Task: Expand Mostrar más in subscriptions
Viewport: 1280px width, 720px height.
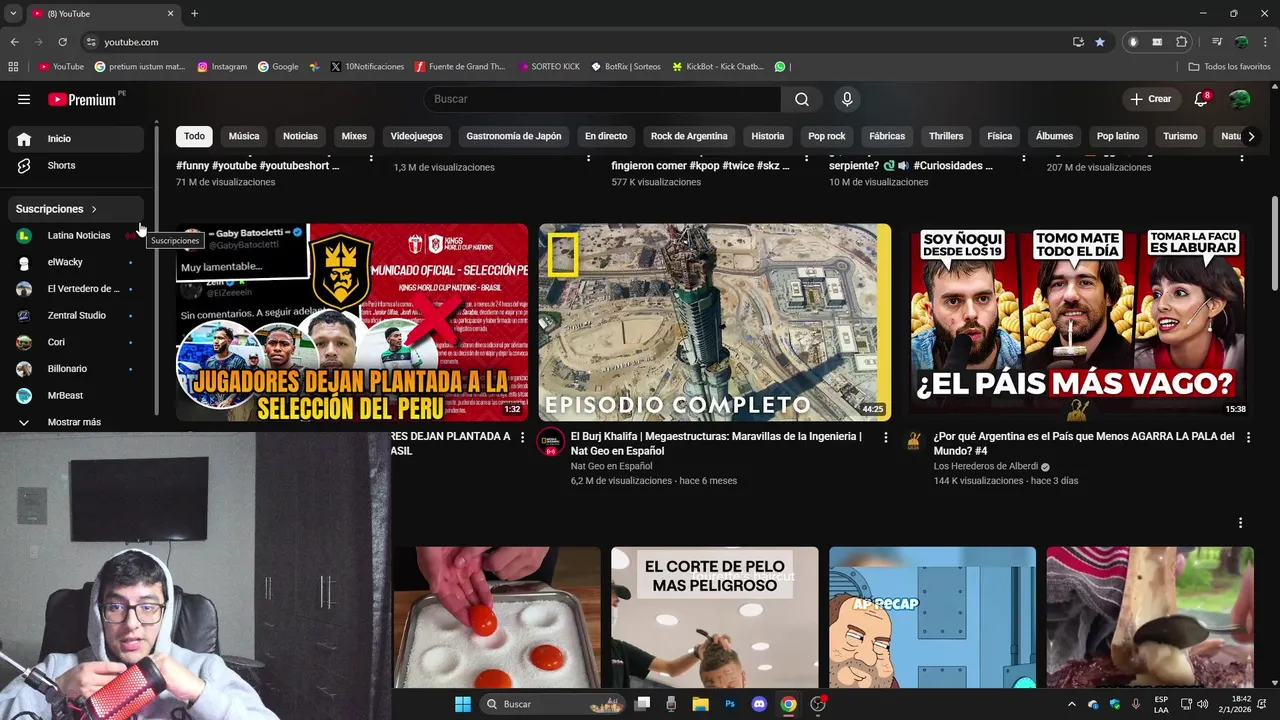Action: coord(76,422)
